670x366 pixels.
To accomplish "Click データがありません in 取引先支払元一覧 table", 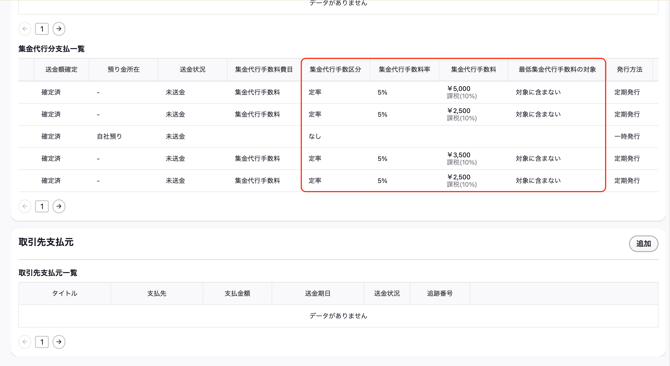I will [x=338, y=316].
